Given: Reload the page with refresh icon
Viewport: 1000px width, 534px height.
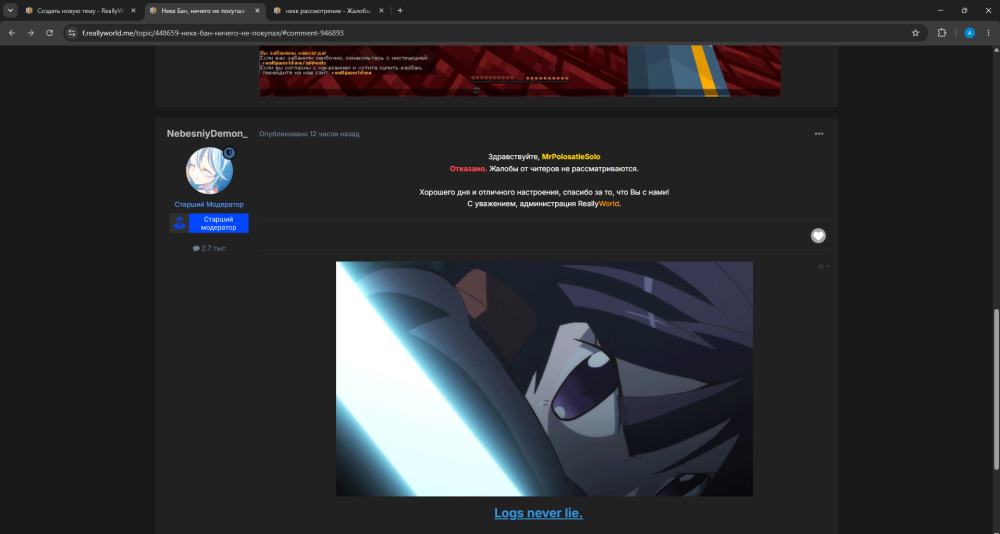Looking at the screenshot, I should pyautogui.click(x=49, y=33).
